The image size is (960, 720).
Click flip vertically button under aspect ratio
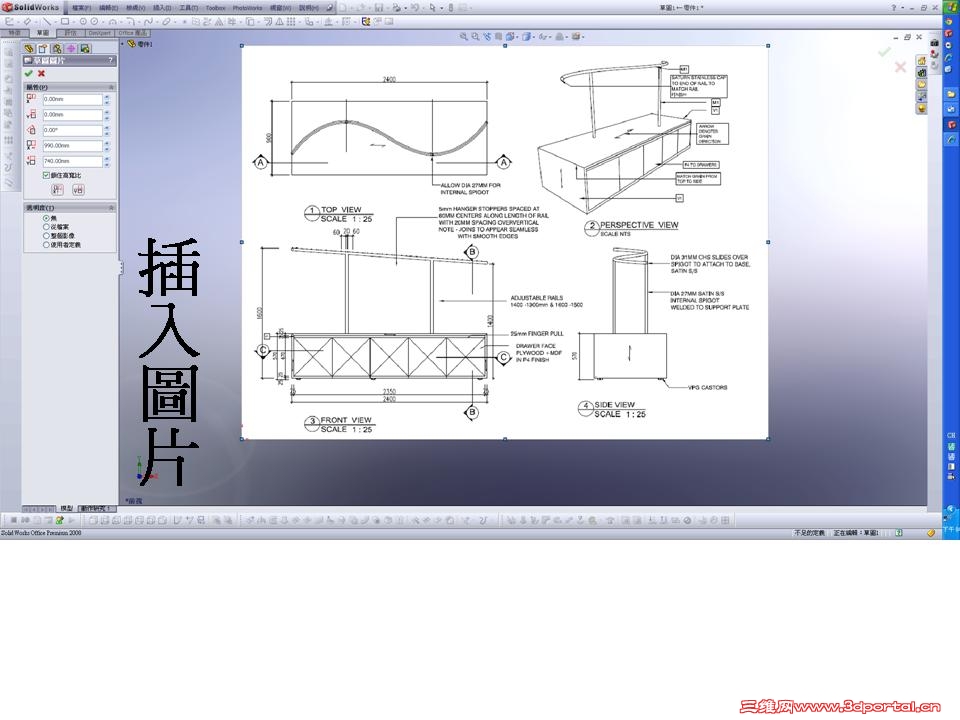[x=78, y=190]
